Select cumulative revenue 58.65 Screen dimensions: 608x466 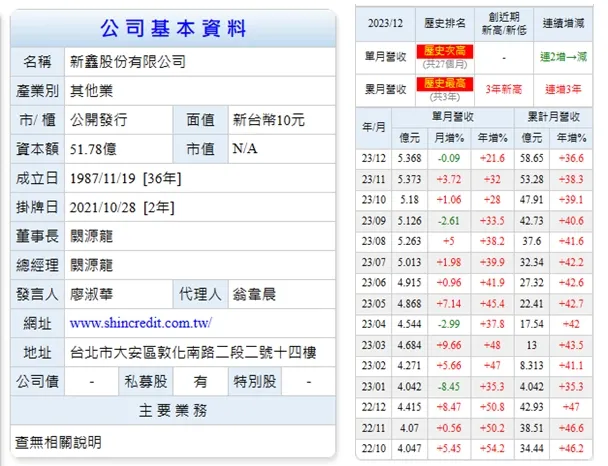(532, 158)
